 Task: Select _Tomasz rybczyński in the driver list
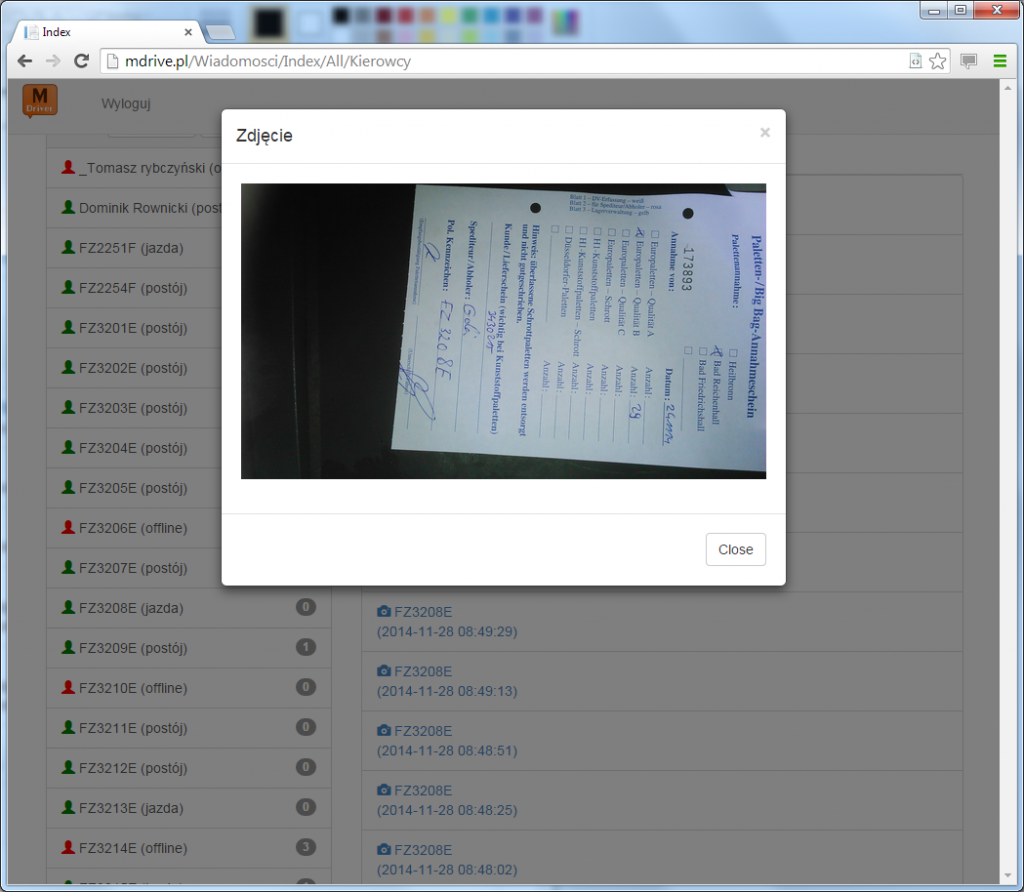[x=135, y=168]
